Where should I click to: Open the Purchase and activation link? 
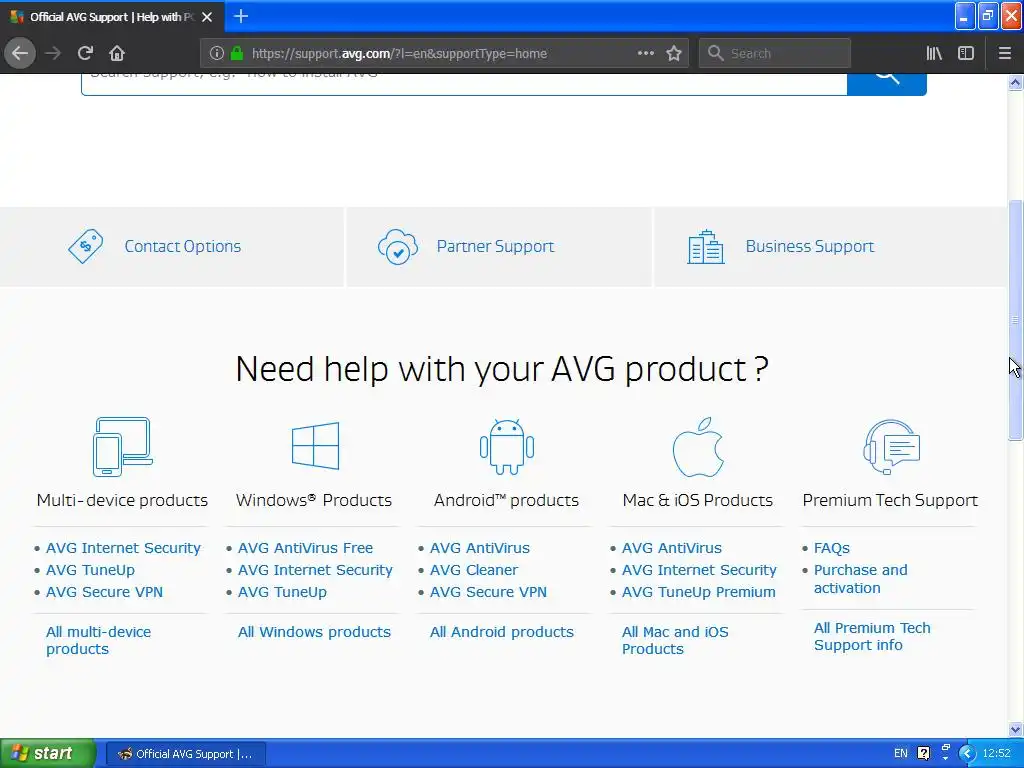(x=861, y=579)
